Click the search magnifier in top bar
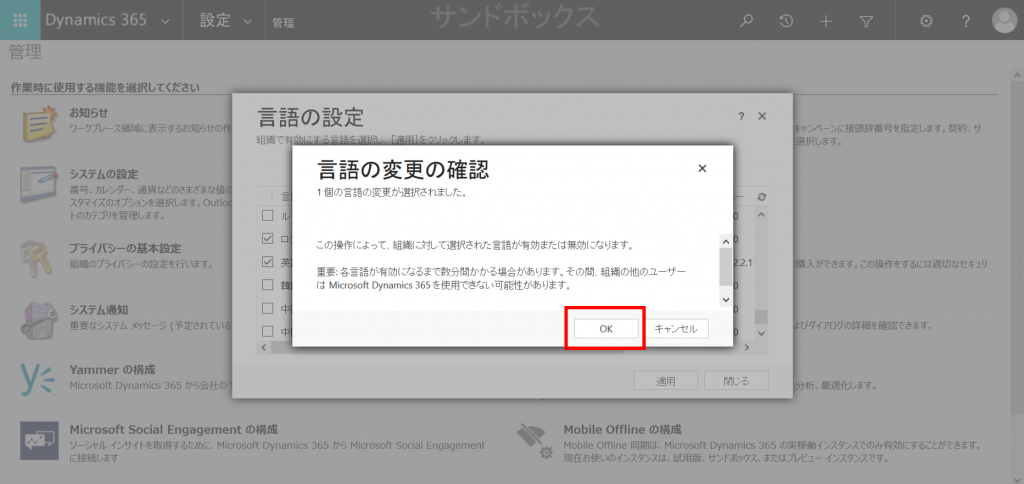1024x484 pixels. pyautogui.click(x=746, y=21)
